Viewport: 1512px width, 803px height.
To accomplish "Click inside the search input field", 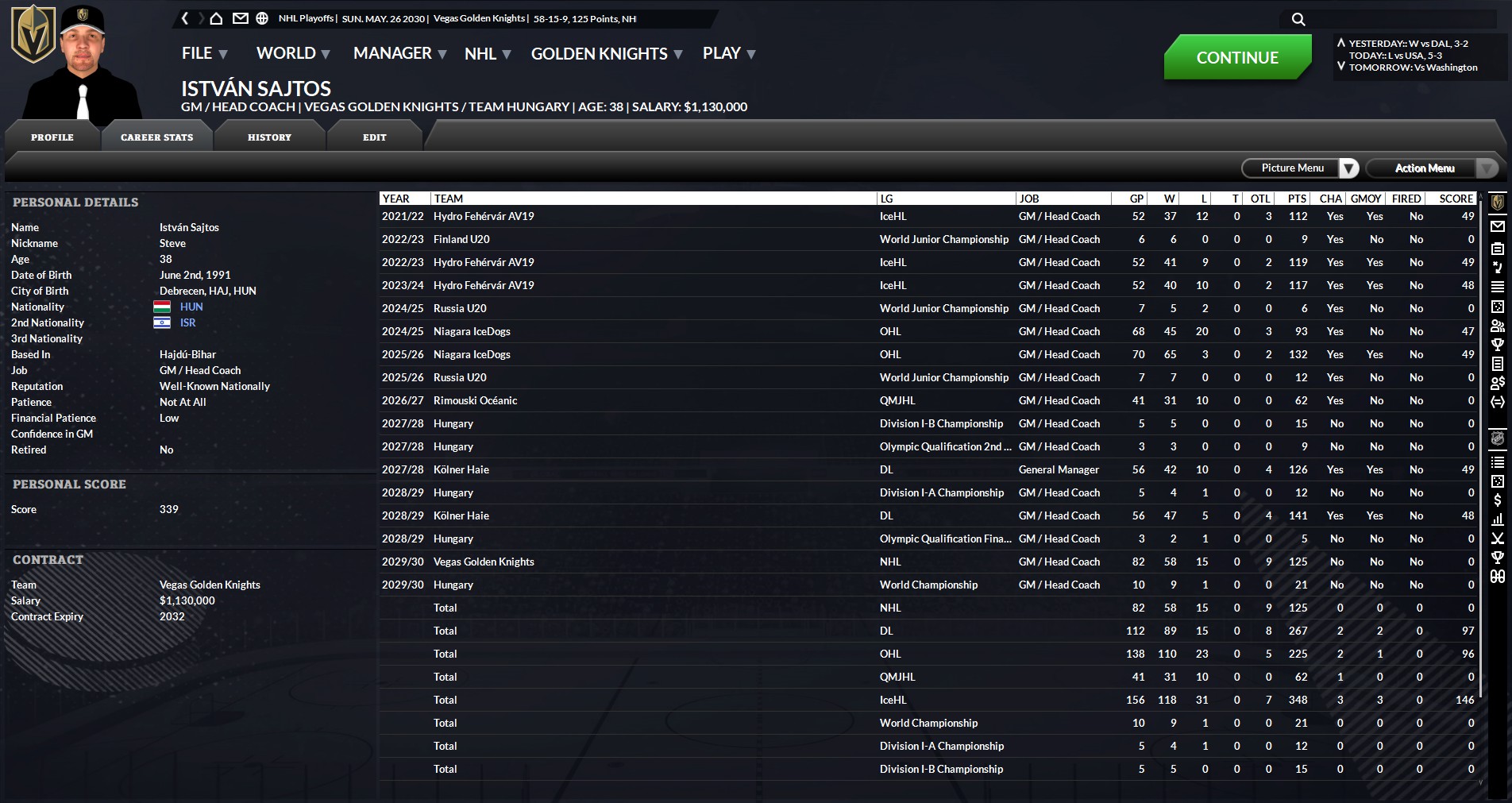I will coord(1402,19).
